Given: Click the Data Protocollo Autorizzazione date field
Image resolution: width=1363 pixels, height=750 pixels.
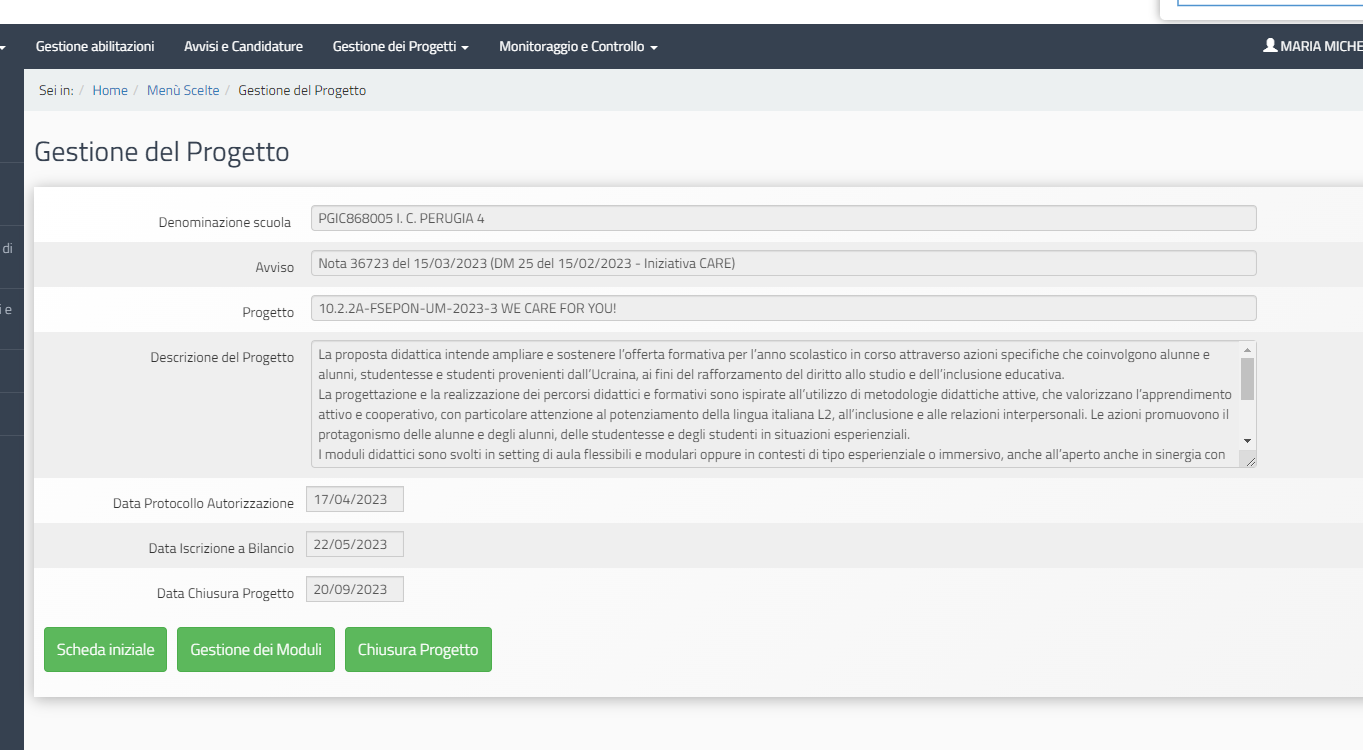Looking at the screenshot, I should [355, 499].
